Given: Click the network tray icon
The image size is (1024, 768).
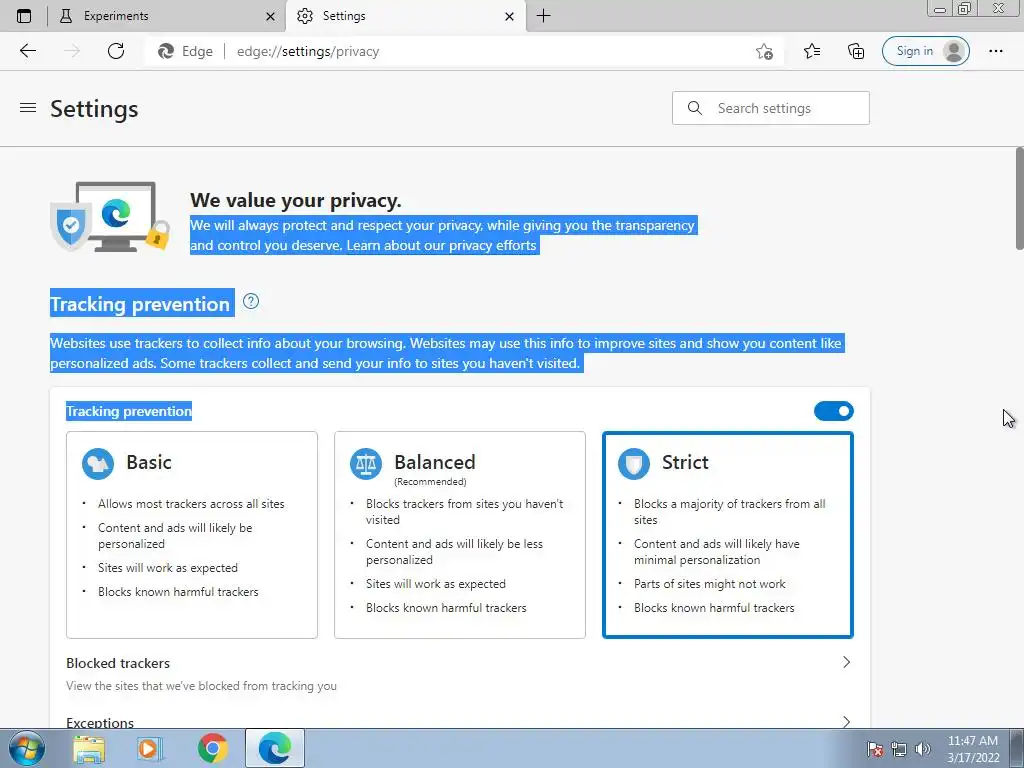Looking at the screenshot, I should [x=899, y=748].
